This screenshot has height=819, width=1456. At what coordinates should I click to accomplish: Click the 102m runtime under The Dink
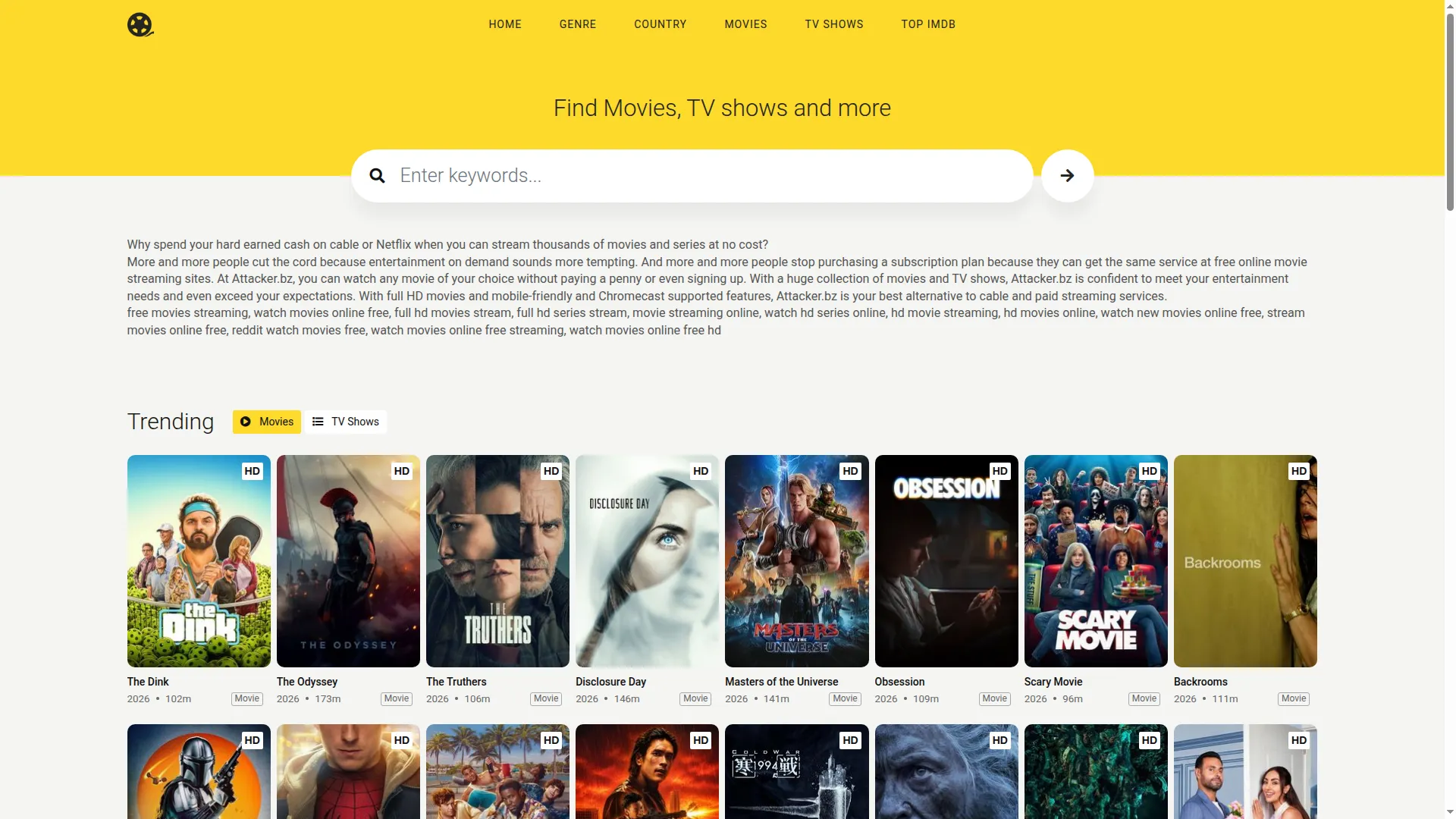178,699
